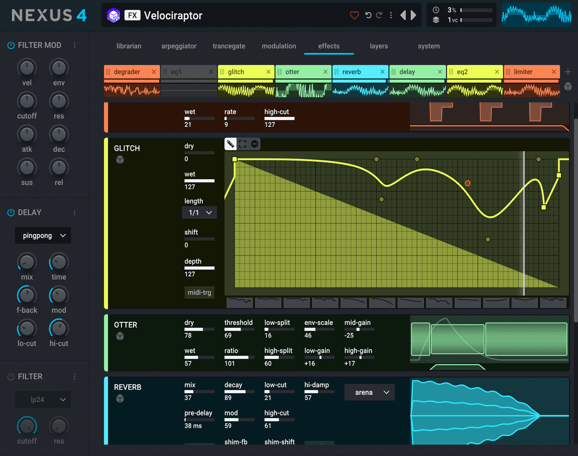Screen dimensions: 578x456
Task: Click the first glitch curve preset thumbnail
Action: click(x=240, y=303)
